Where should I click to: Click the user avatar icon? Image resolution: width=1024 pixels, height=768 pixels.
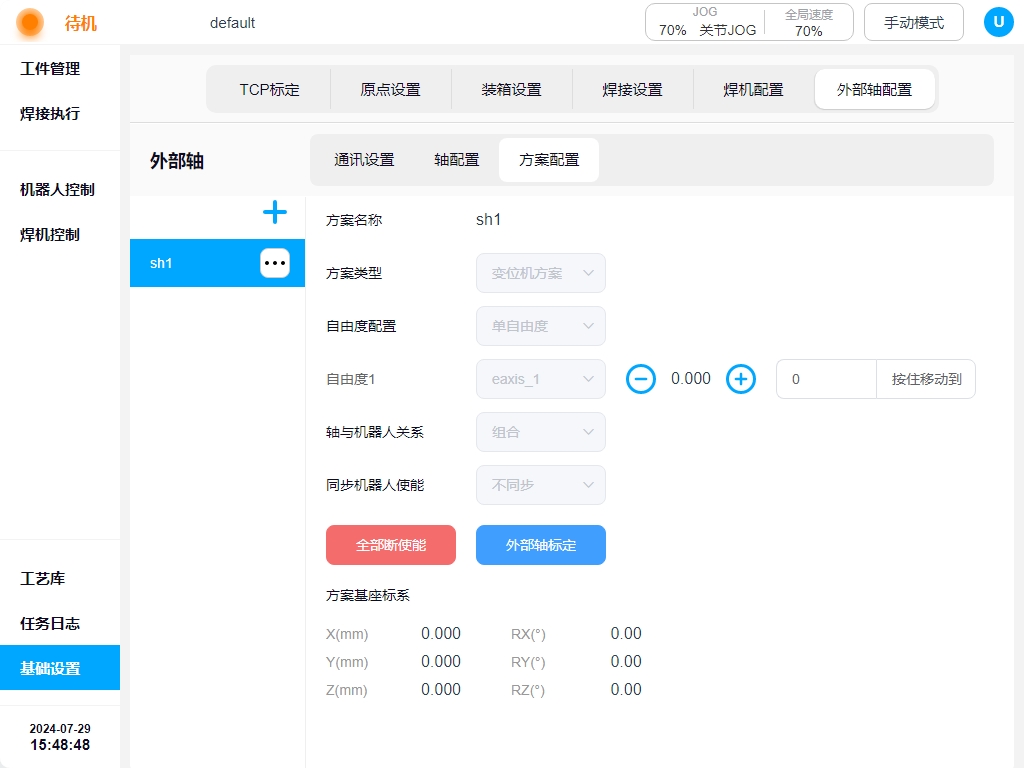pos(998,22)
